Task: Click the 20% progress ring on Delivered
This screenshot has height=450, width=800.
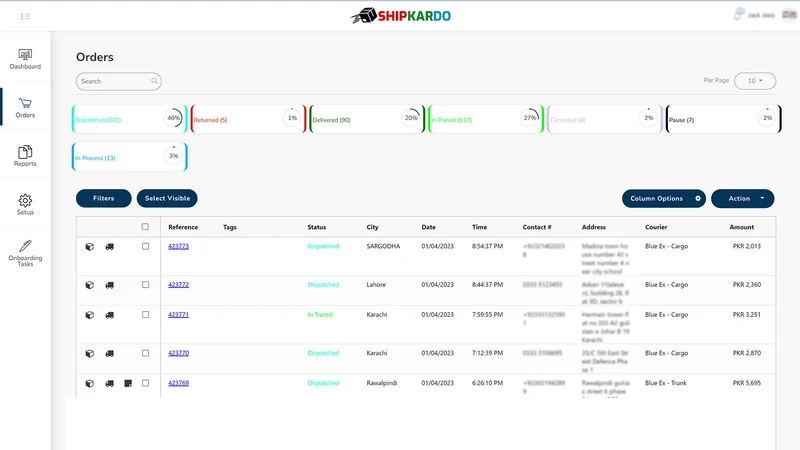Action: [411, 118]
